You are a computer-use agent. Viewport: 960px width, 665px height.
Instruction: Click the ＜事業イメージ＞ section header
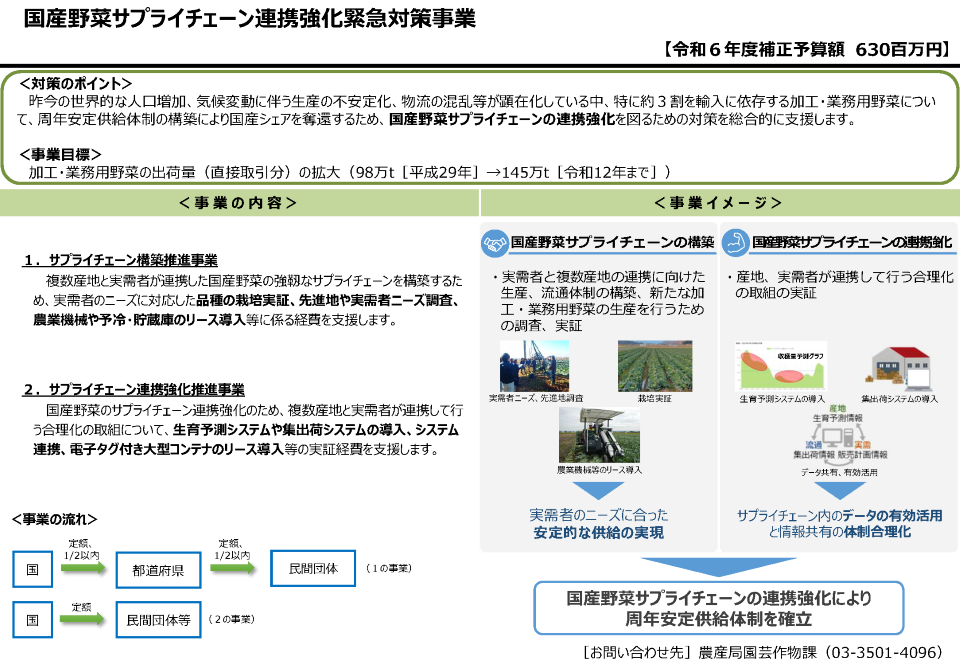718,203
